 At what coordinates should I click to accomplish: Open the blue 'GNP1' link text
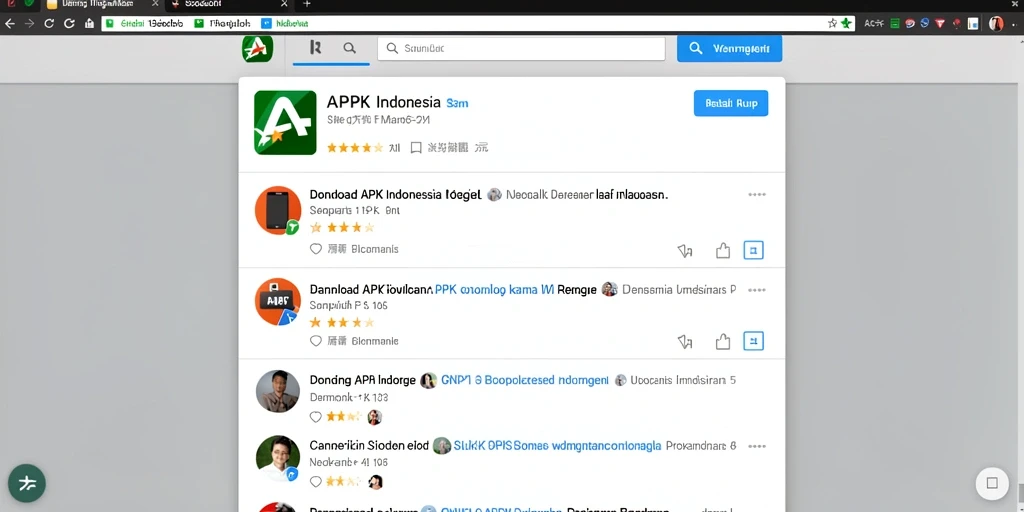525,380
